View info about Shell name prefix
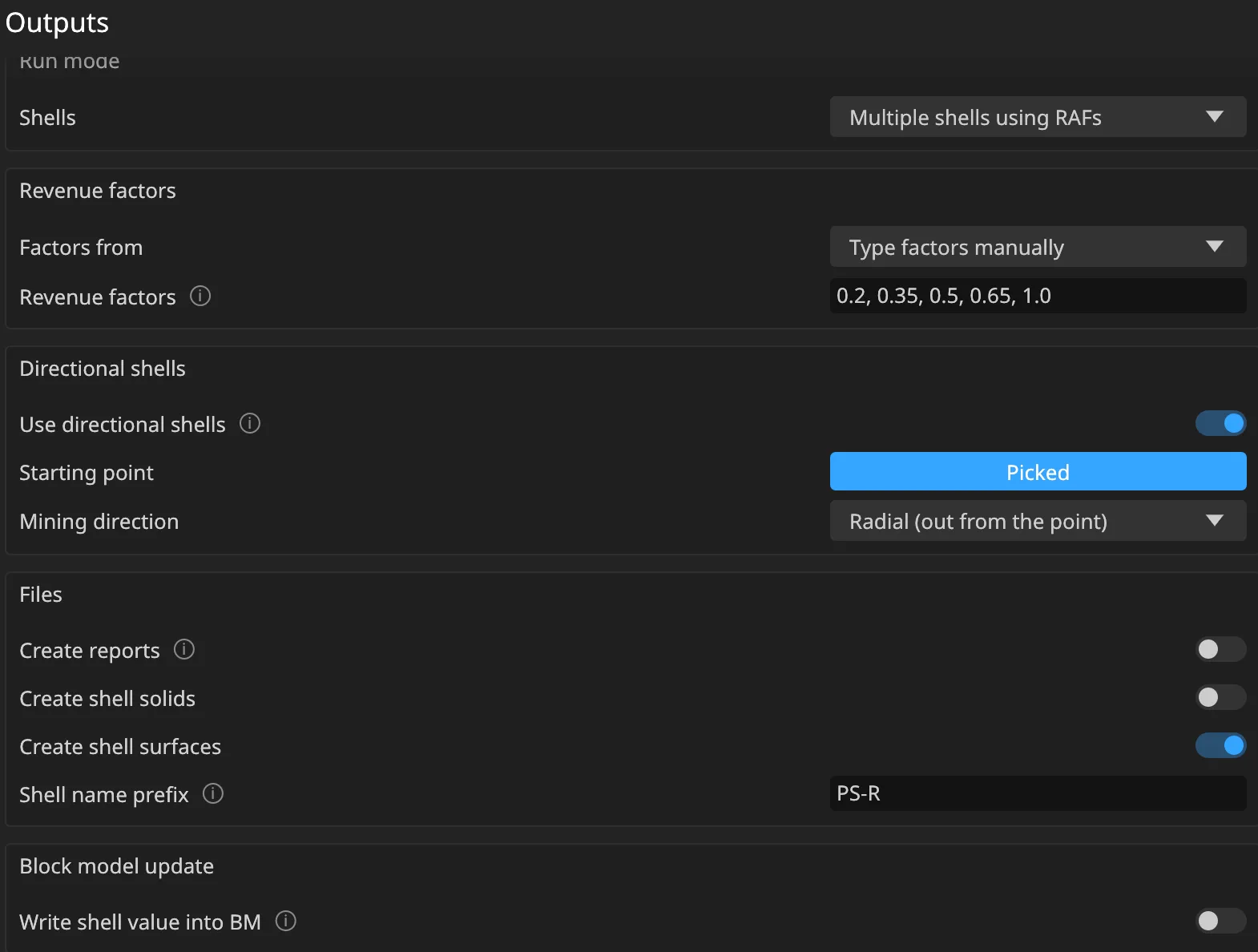 [x=213, y=793]
